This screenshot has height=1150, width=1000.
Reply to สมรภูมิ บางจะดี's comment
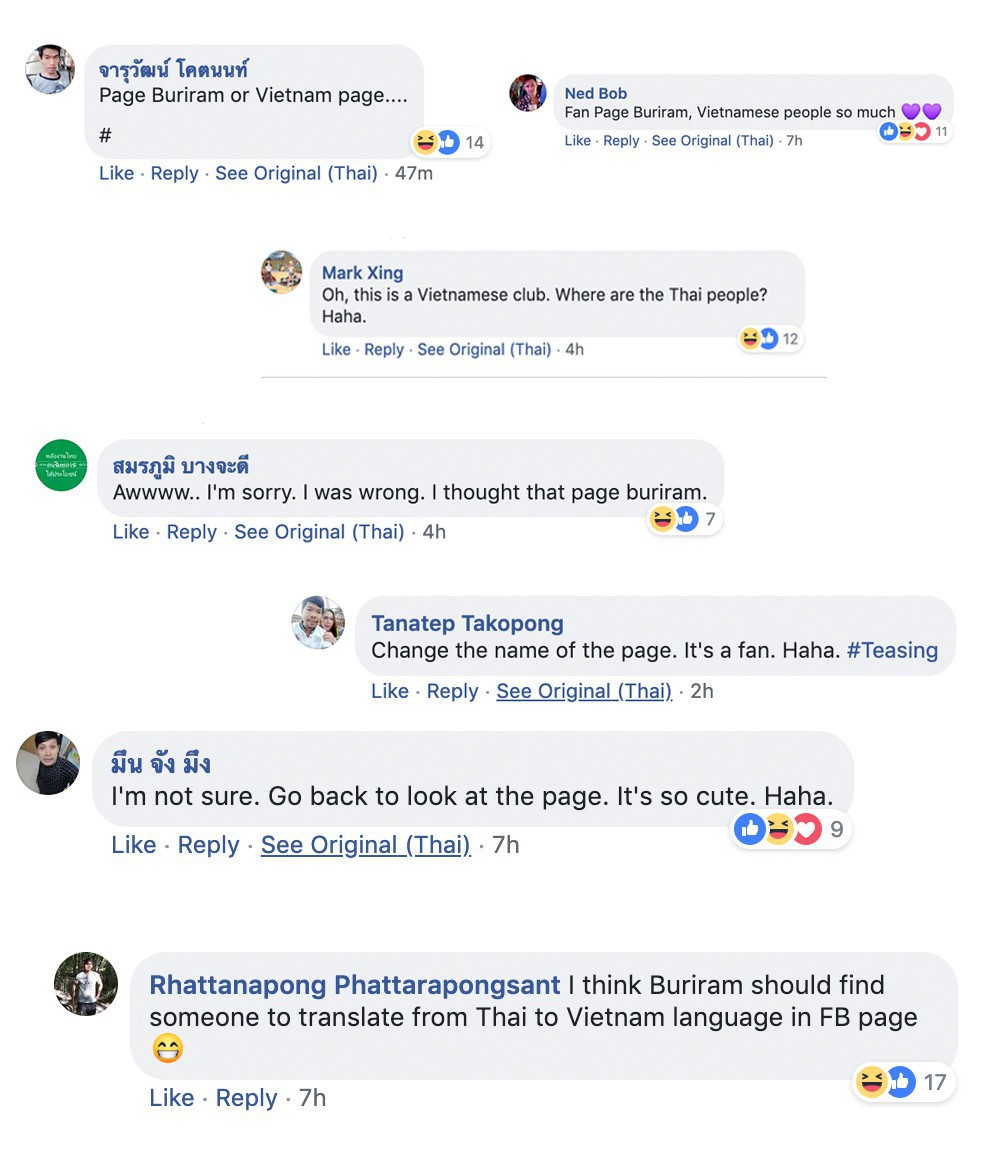192,532
